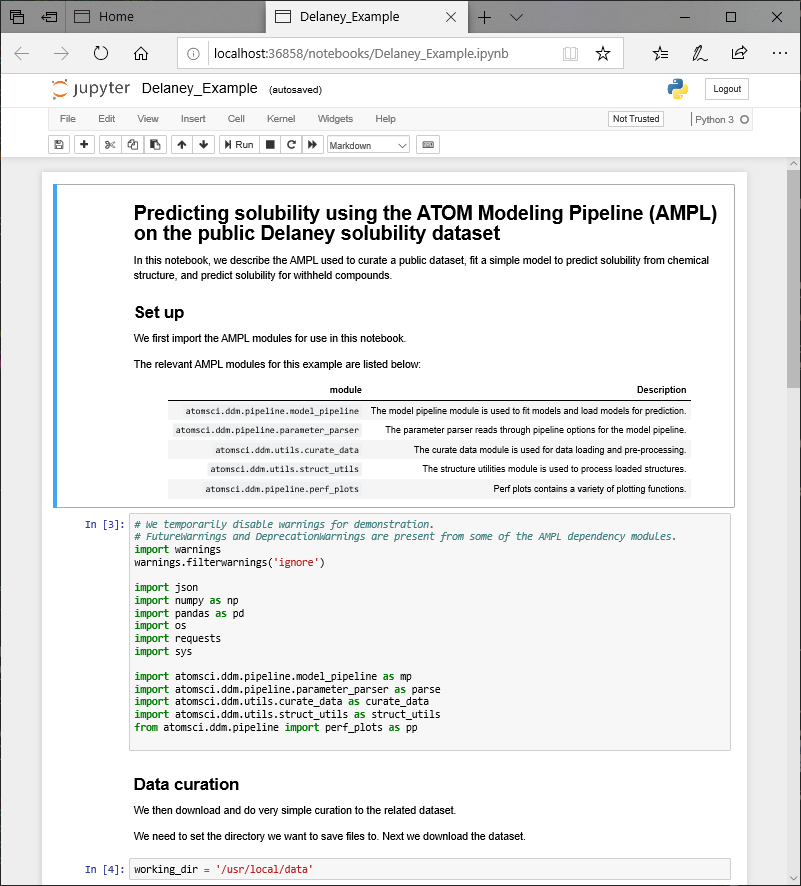
Task: Insert a new cell with the plus icon
Action: (84, 144)
